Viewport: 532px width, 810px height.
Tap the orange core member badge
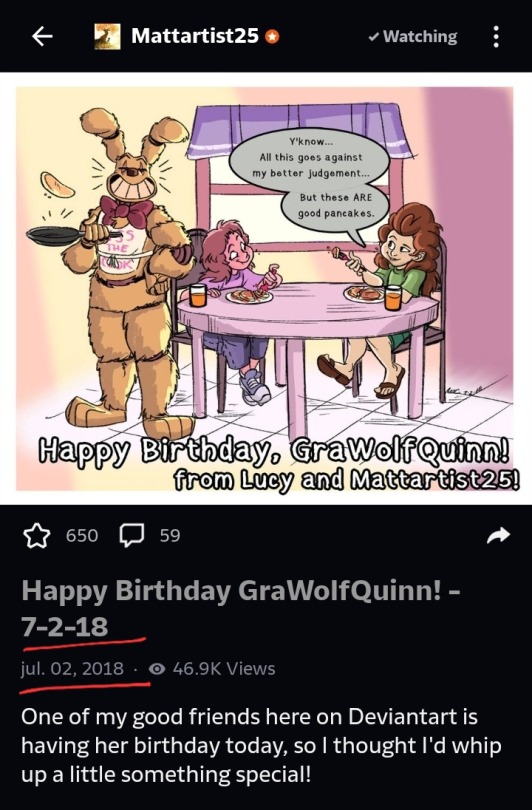(x=272, y=37)
